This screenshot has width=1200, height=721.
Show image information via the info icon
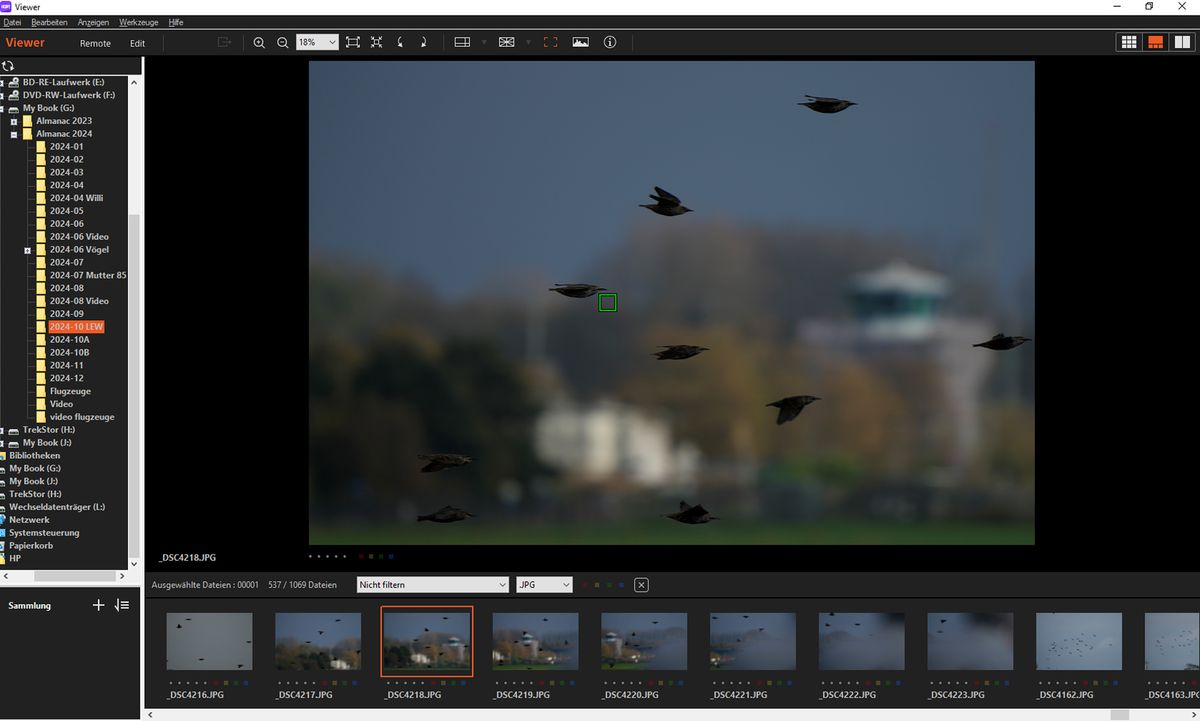[610, 42]
